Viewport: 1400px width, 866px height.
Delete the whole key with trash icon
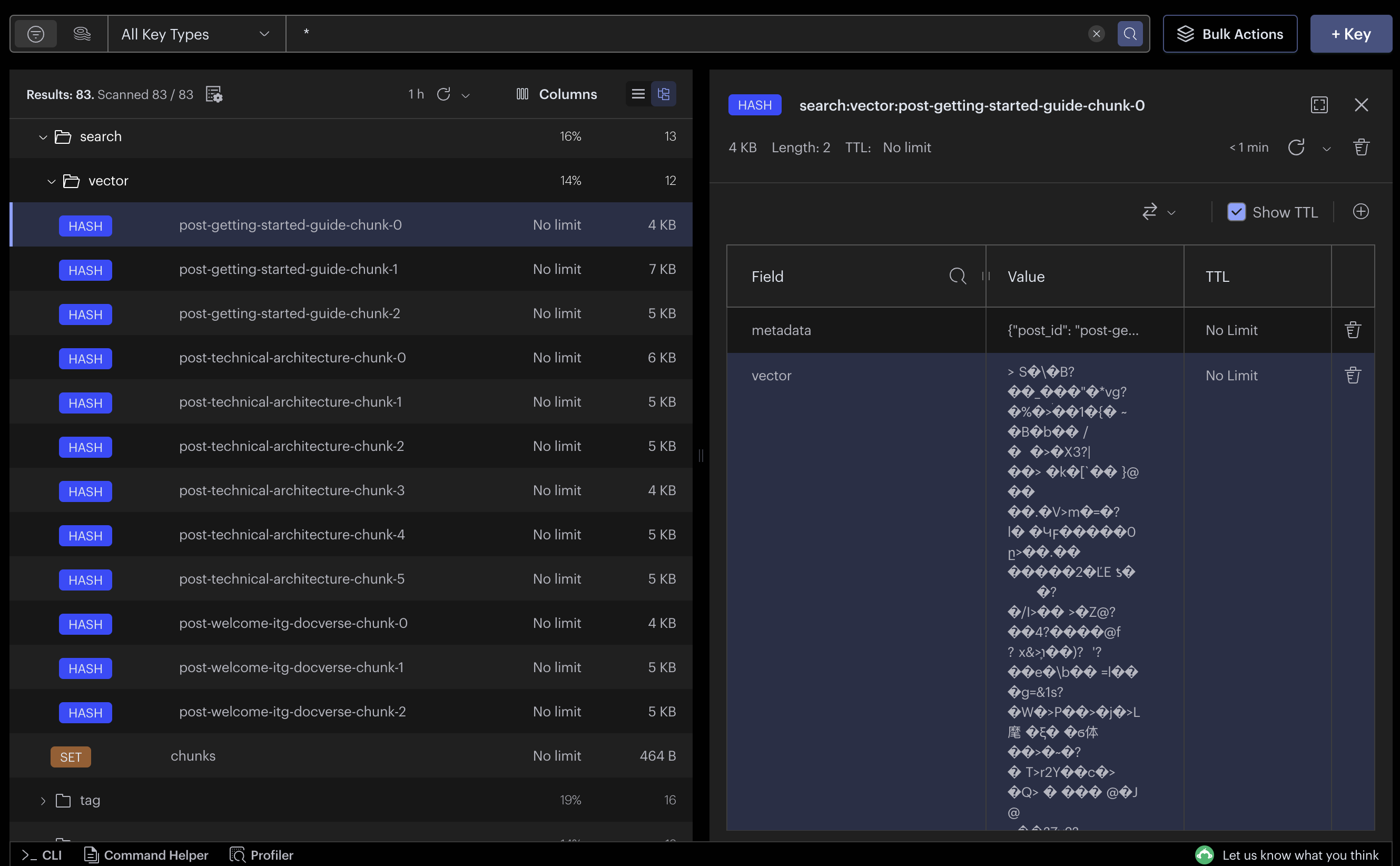coord(1360,147)
